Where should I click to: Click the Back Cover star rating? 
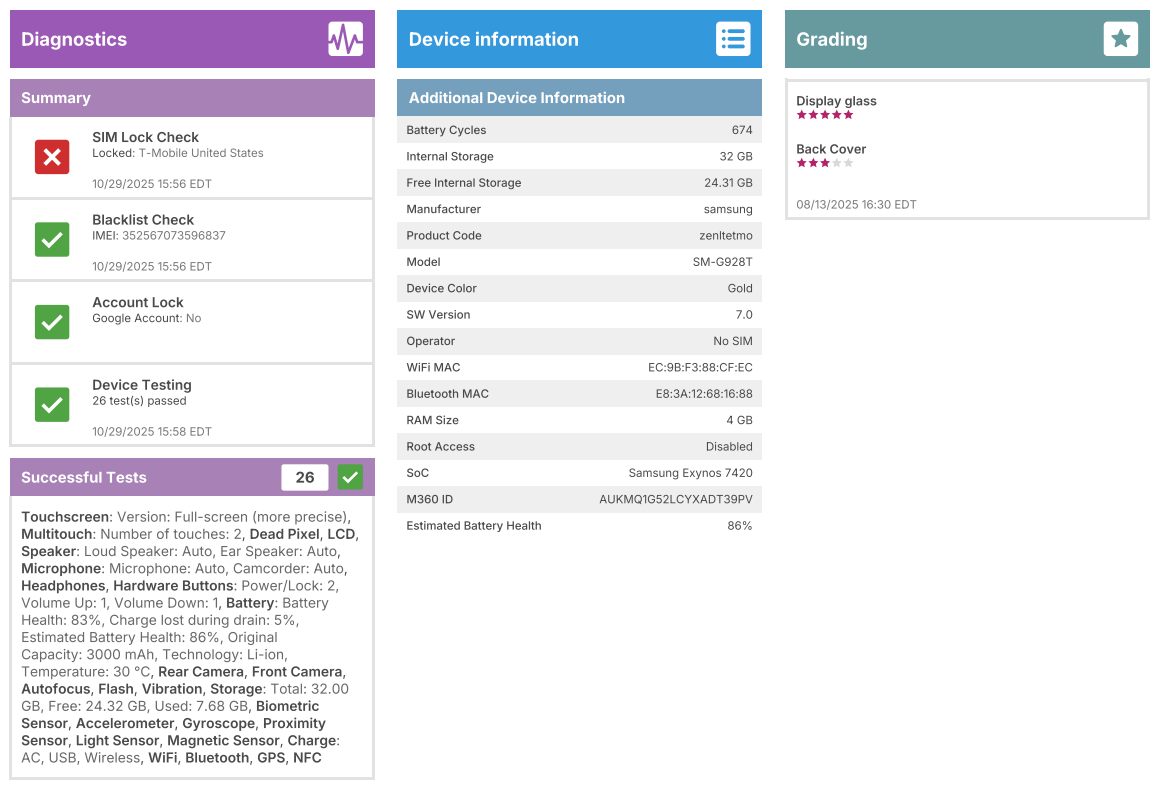[x=825, y=163]
